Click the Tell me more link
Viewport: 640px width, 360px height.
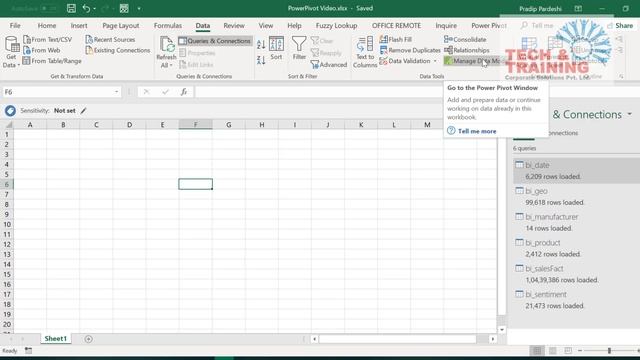[x=477, y=131]
